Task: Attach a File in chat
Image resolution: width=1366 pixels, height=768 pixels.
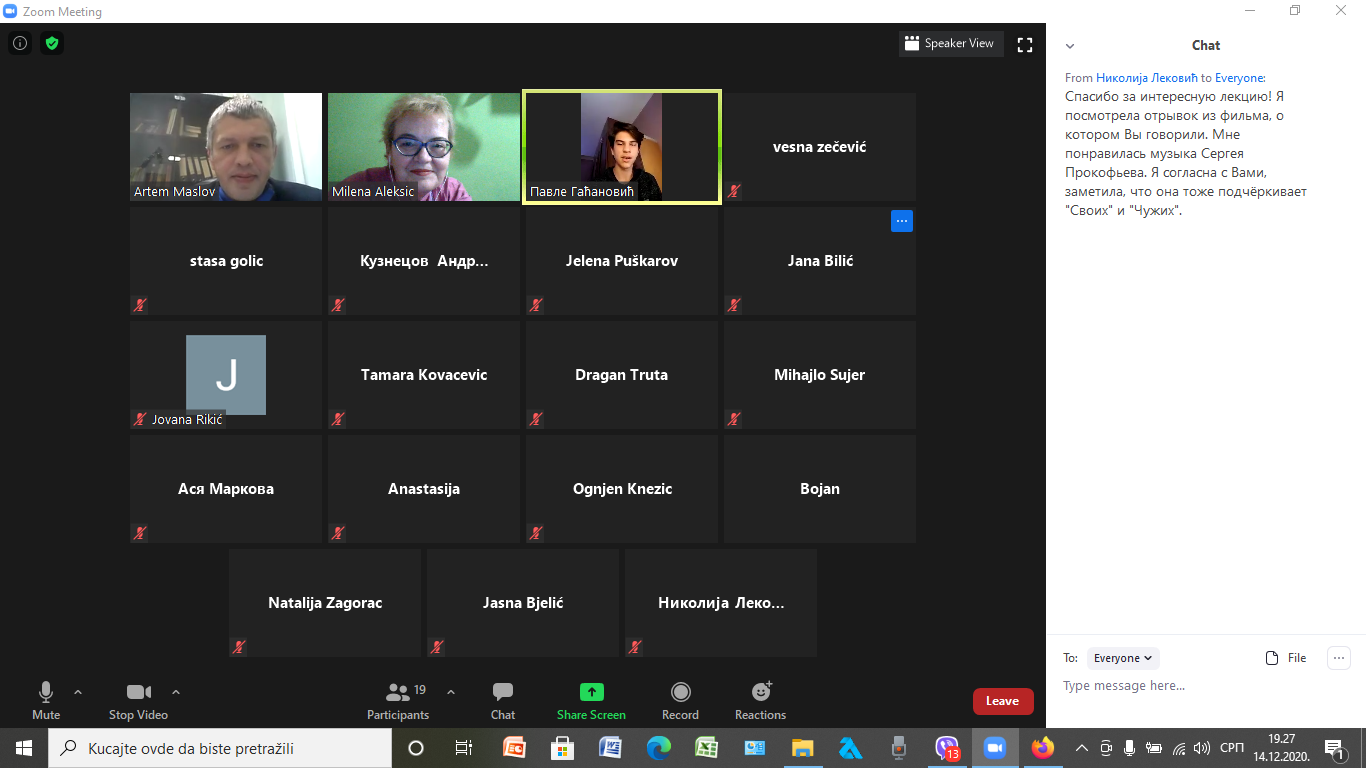Action: pyautogui.click(x=1286, y=658)
